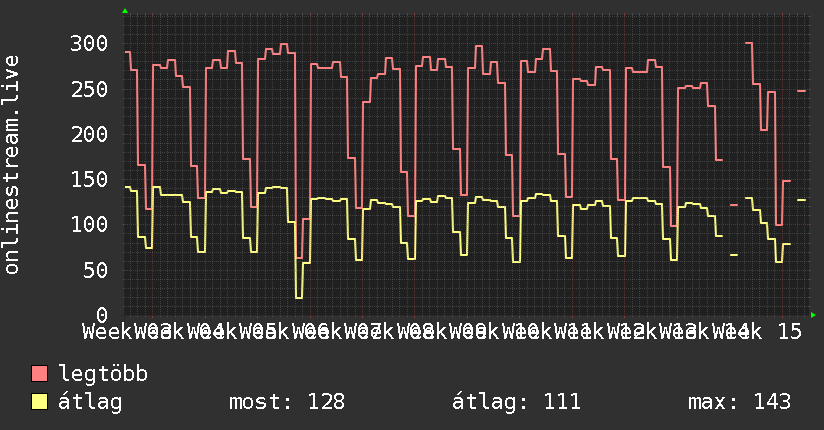Click the 0 y-axis label

click(x=102, y=315)
